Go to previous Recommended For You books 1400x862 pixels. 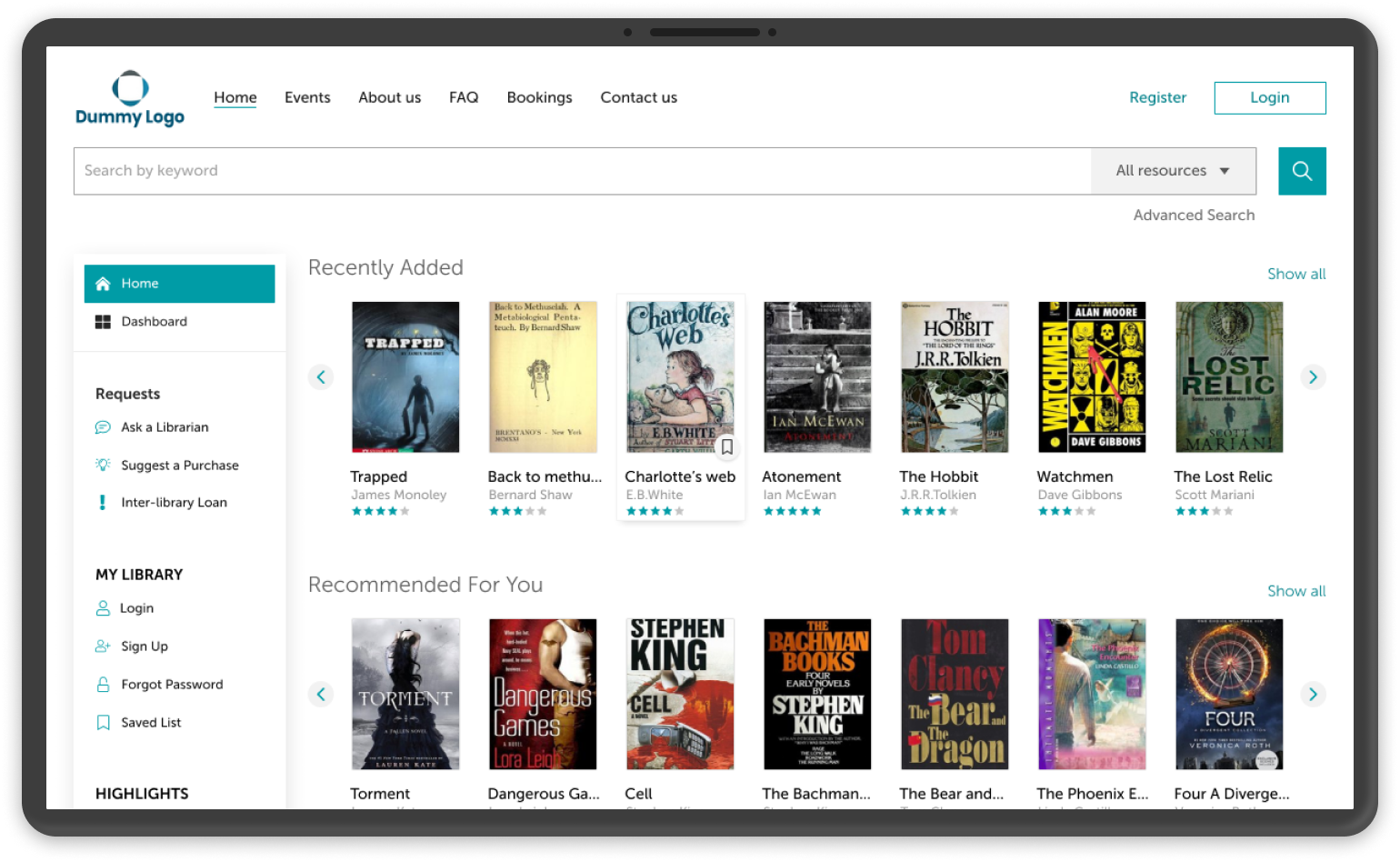click(x=321, y=695)
